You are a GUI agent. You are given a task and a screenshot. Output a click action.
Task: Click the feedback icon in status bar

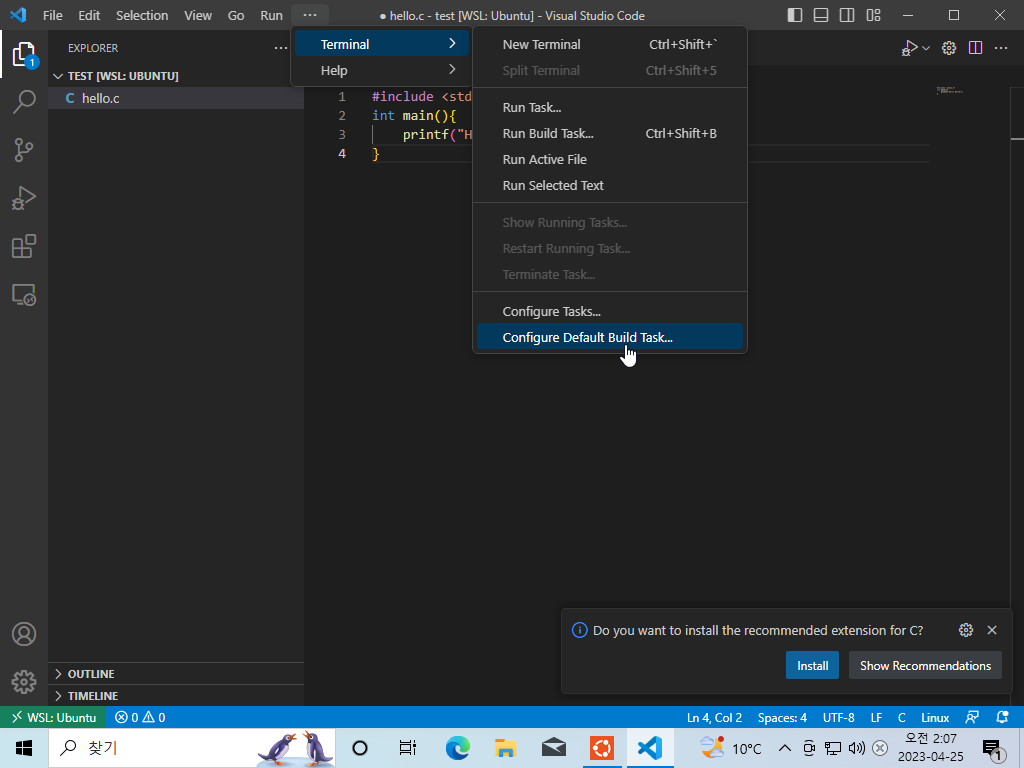coord(972,717)
